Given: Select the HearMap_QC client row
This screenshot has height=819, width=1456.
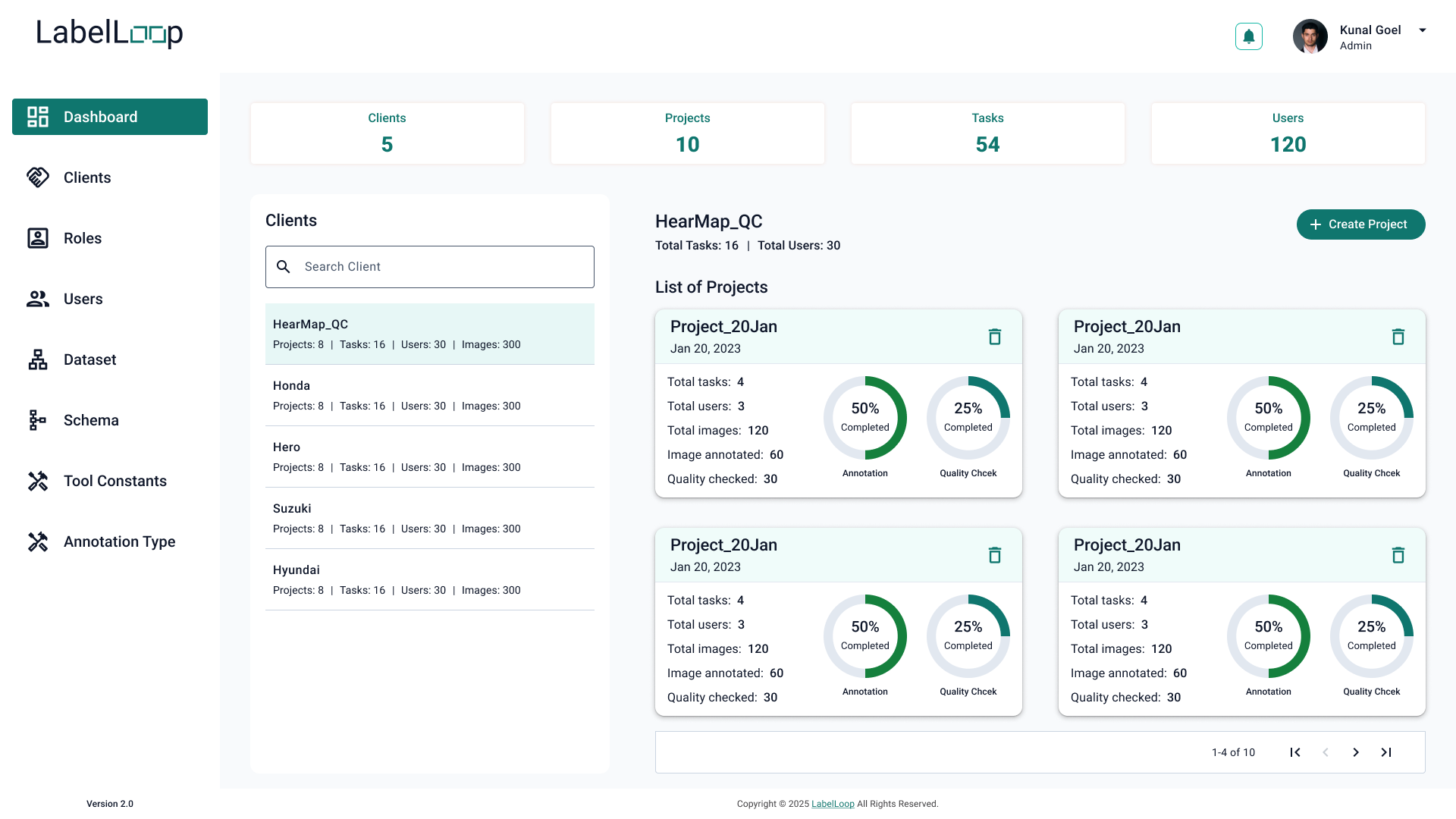Looking at the screenshot, I should coord(430,334).
